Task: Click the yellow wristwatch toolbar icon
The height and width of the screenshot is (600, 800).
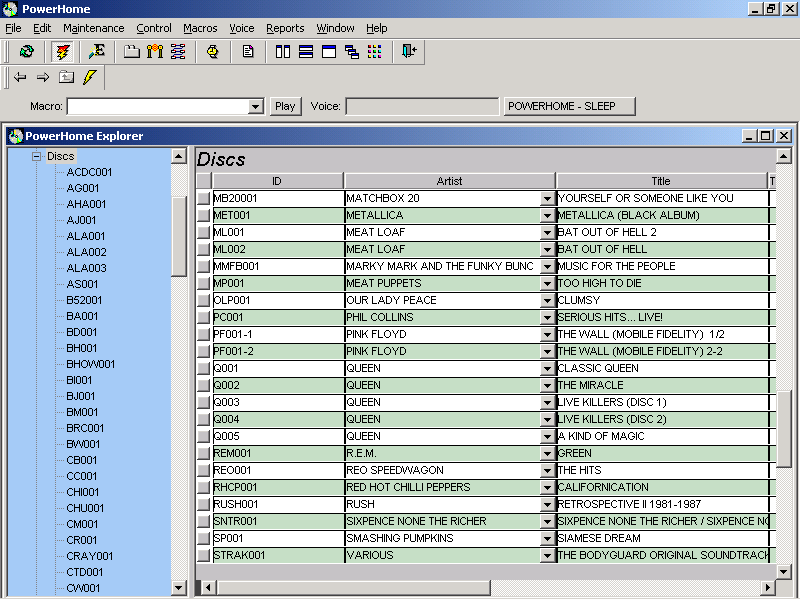Action: pos(212,51)
